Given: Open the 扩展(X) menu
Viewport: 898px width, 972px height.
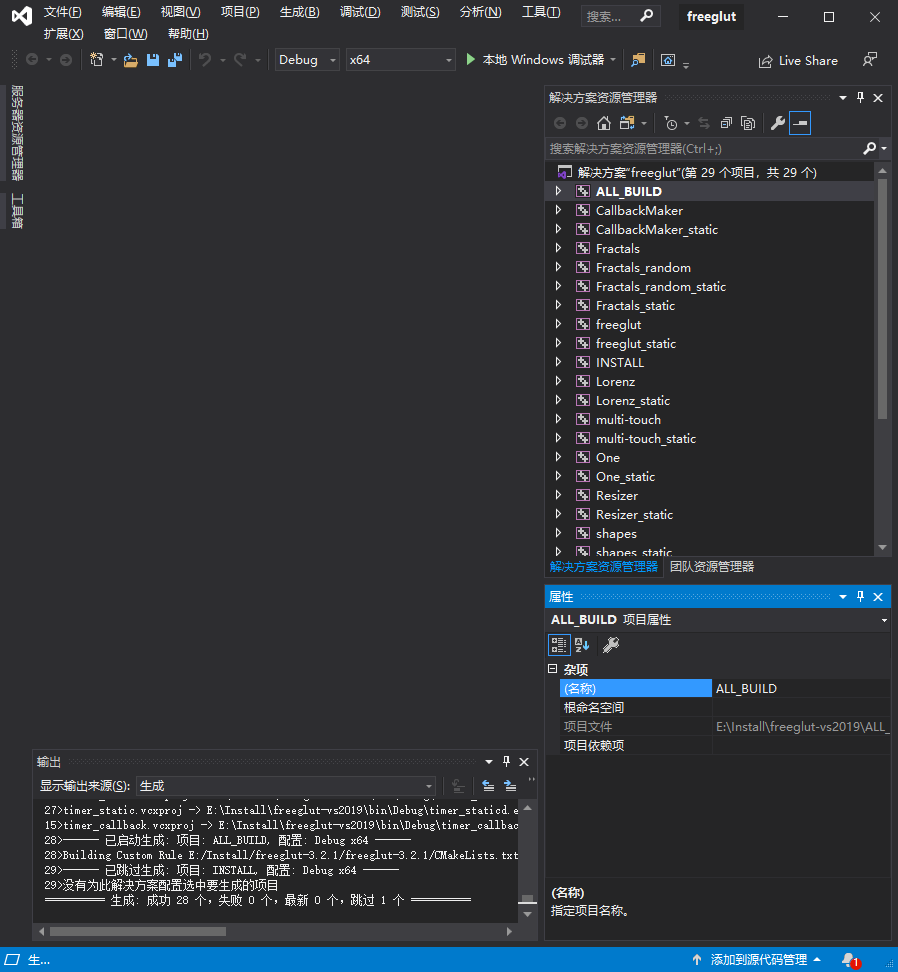Looking at the screenshot, I should tap(63, 33).
